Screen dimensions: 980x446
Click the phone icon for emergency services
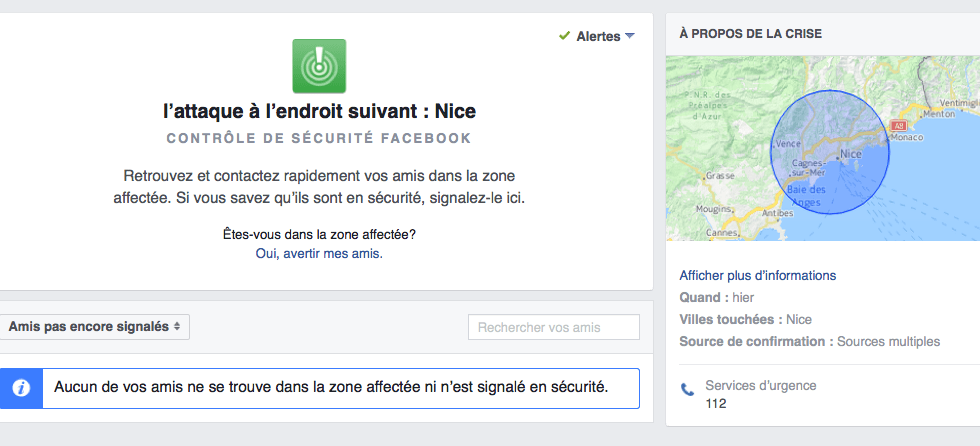click(687, 390)
